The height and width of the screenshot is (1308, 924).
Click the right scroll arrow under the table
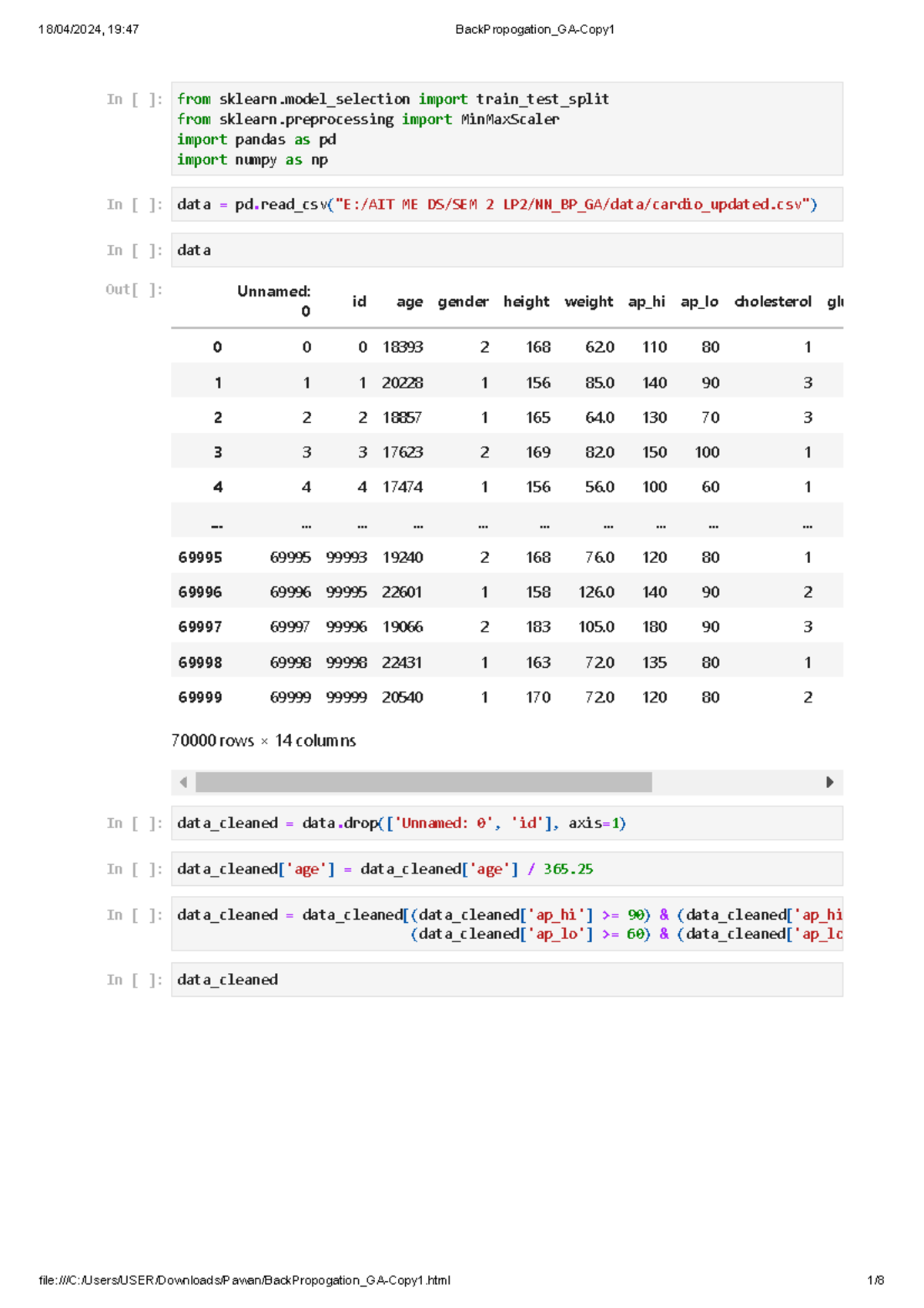[829, 782]
